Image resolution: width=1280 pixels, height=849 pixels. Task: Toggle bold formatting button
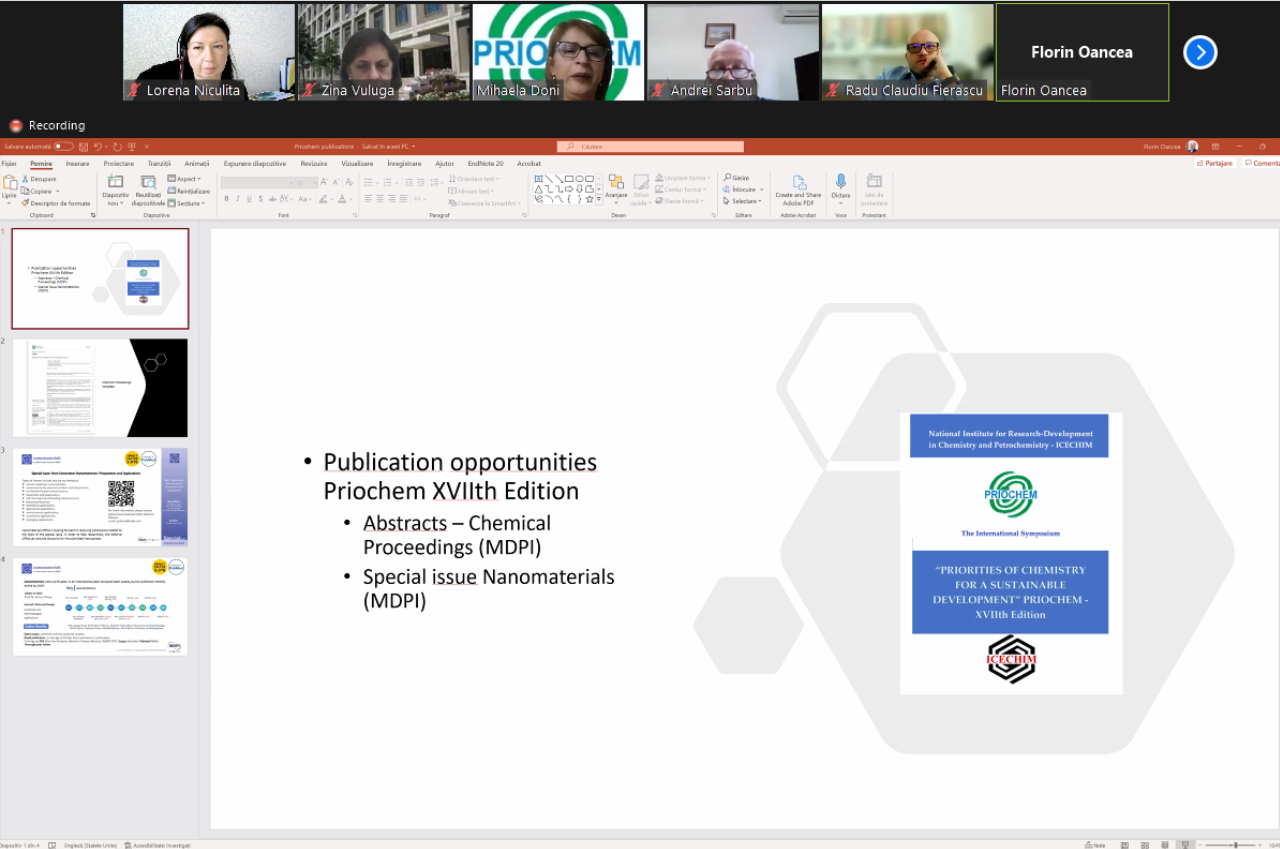pyautogui.click(x=226, y=199)
